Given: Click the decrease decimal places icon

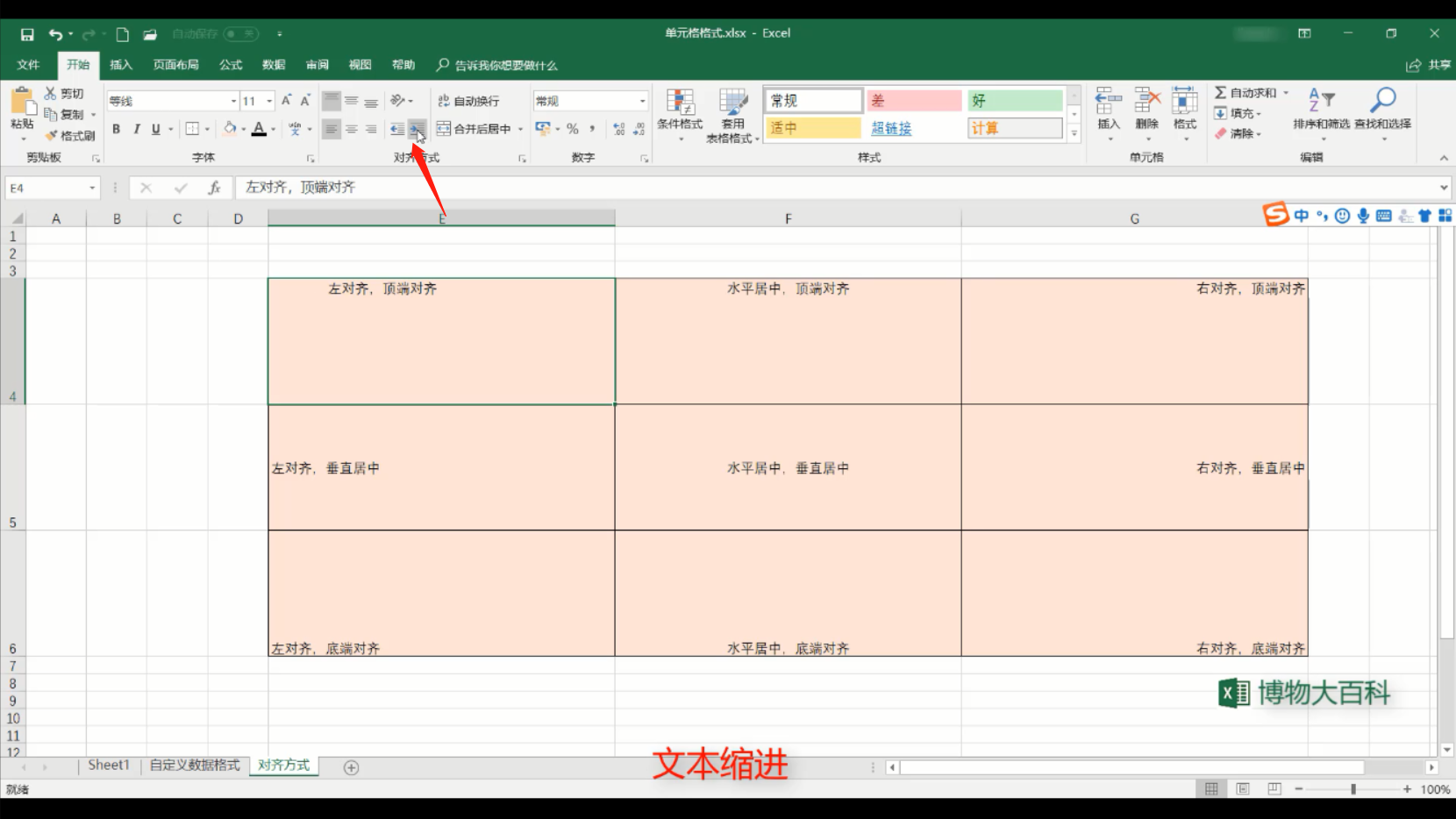Looking at the screenshot, I should click(639, 129).
